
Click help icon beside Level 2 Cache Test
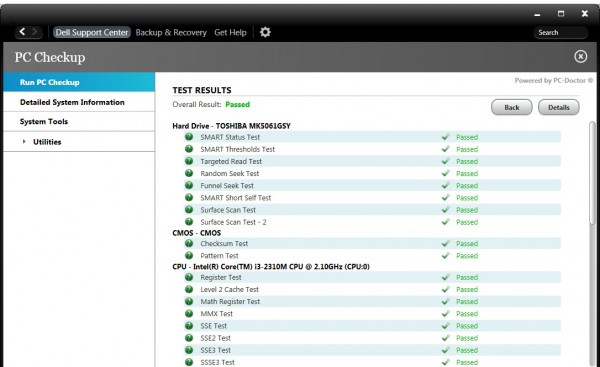click(189, 289)
